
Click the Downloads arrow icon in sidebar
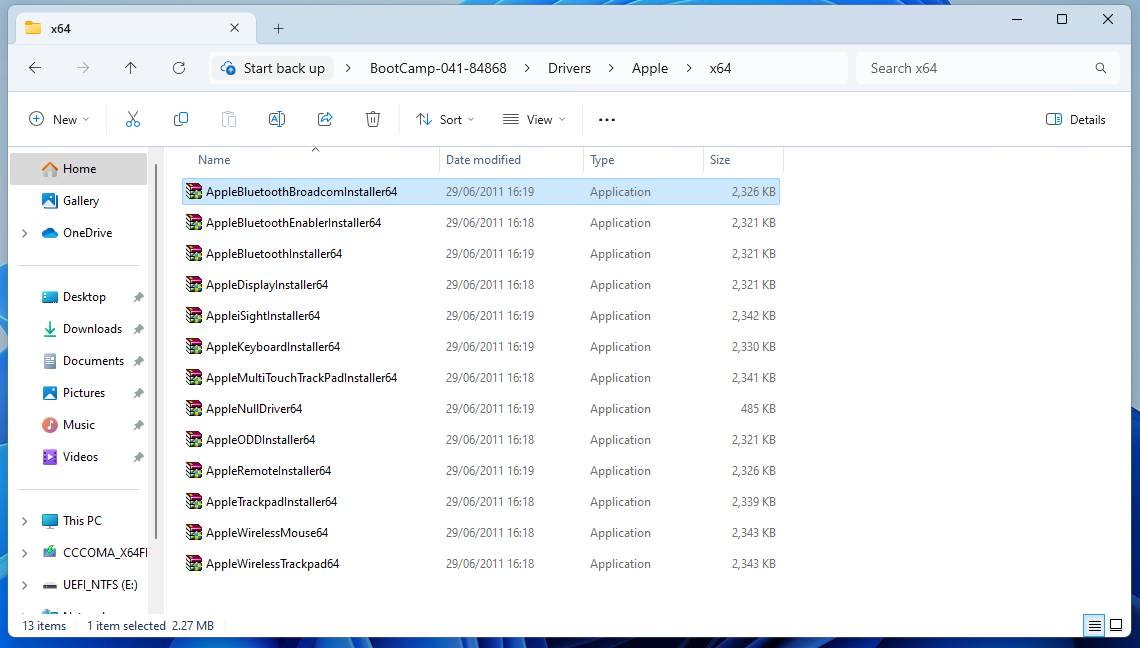coord(49,329)
